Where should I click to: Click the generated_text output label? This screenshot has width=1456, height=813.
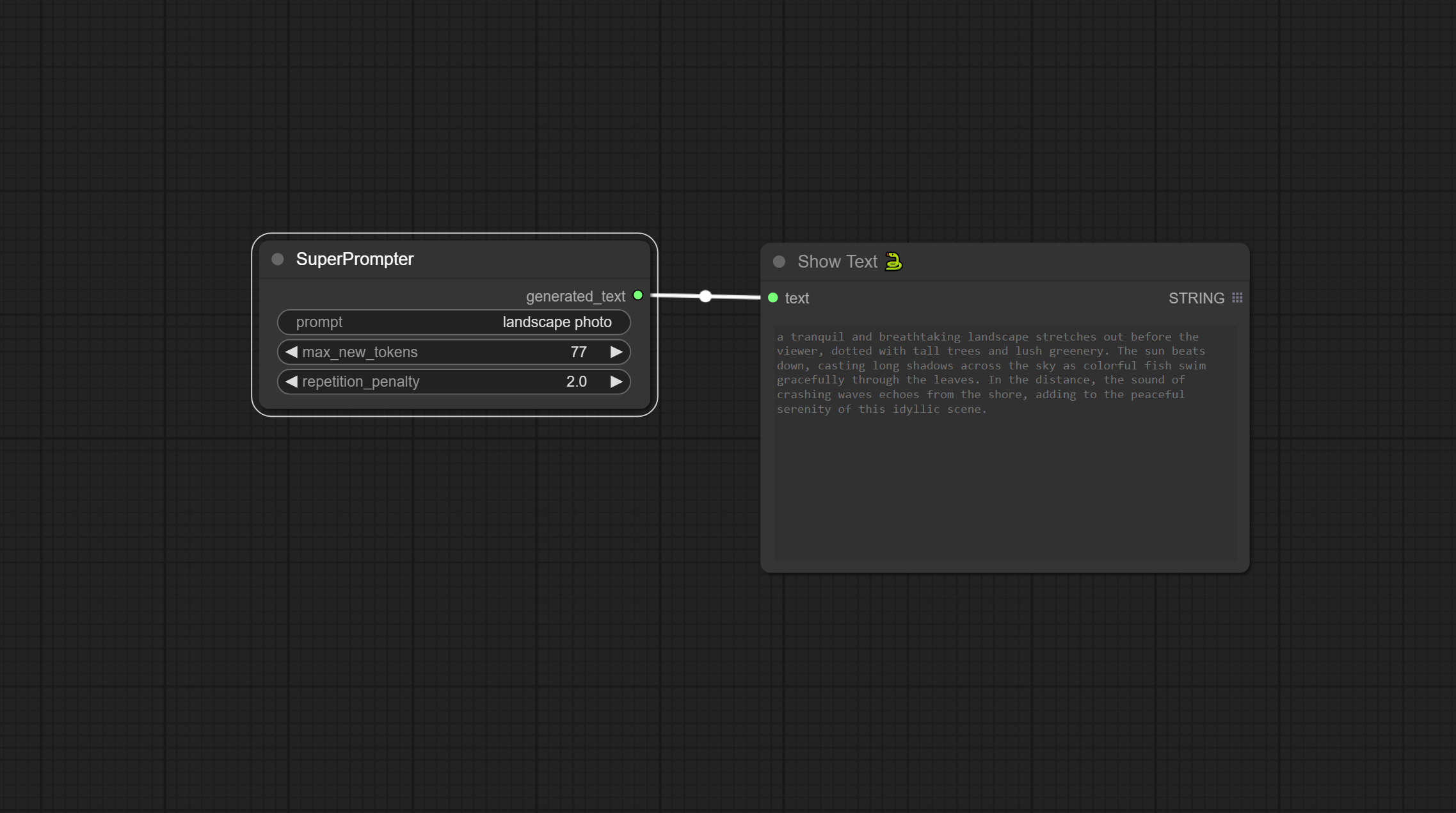point(575,296)
